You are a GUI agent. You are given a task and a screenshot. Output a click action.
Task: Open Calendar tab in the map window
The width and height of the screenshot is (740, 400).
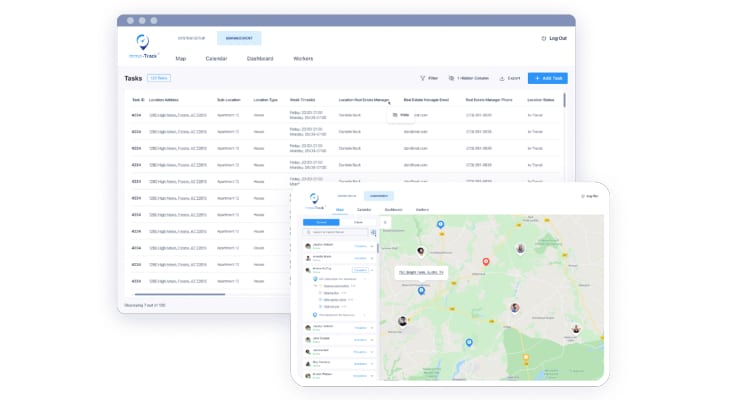point(364,209)
